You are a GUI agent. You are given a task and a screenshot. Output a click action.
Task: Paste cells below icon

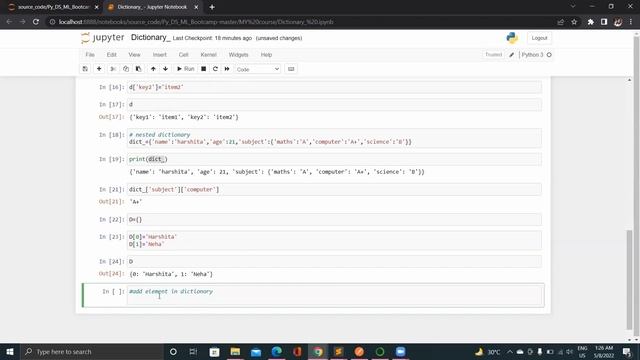[138, 69]
